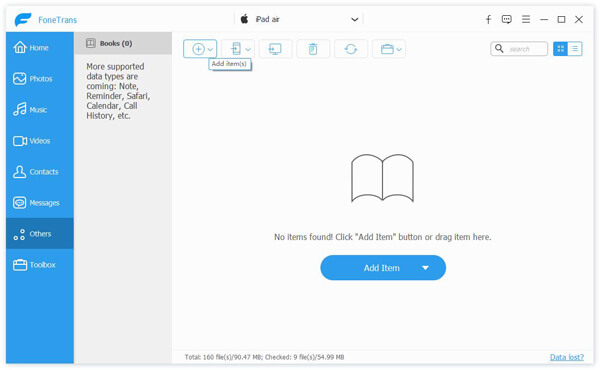Screen dimensions: 600x370
Task: Minimize the FoneTrans window
Action: coord(544,19)
